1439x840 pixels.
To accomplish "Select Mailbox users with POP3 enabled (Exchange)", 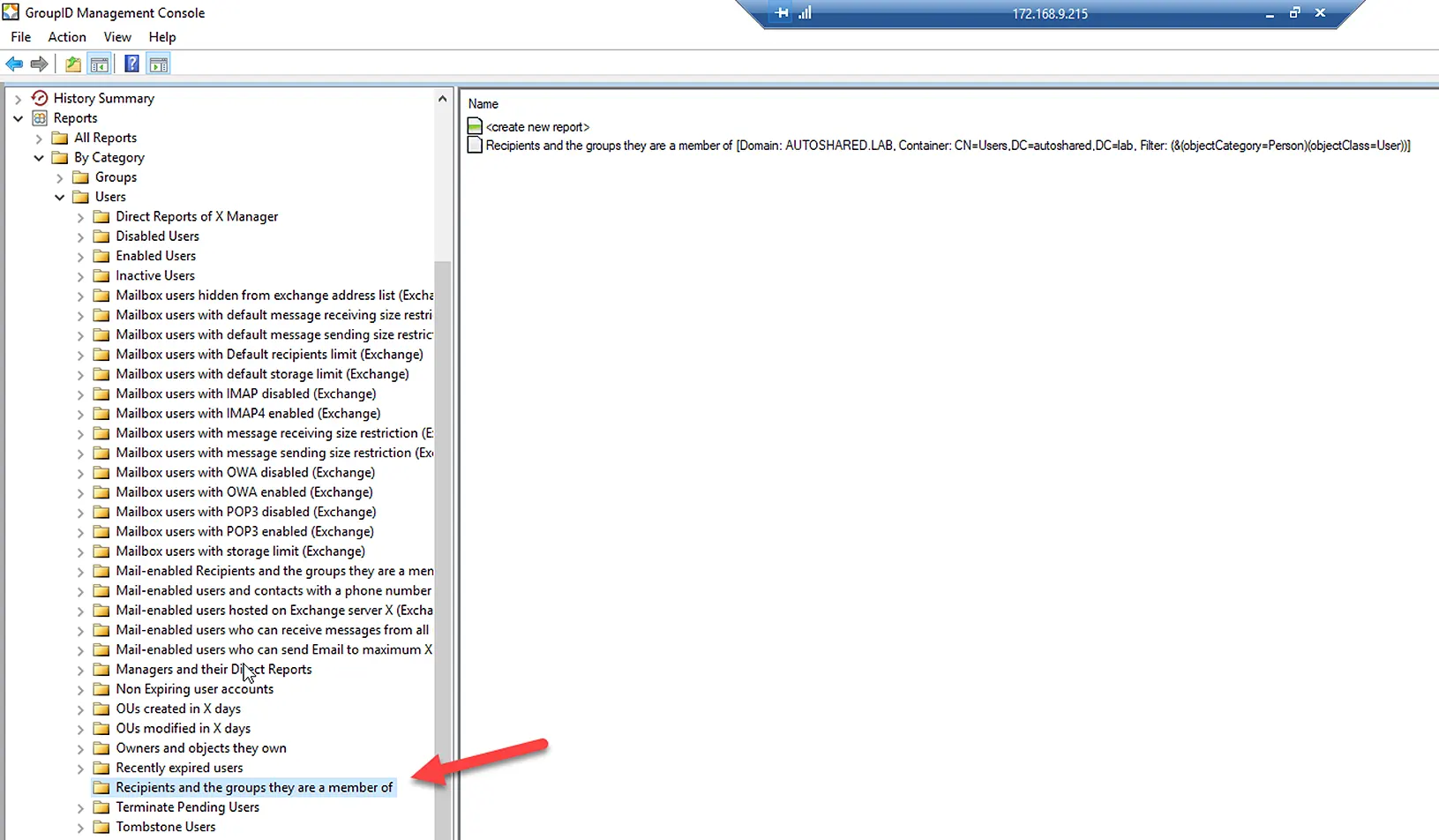I will click(x=244, y=531).
